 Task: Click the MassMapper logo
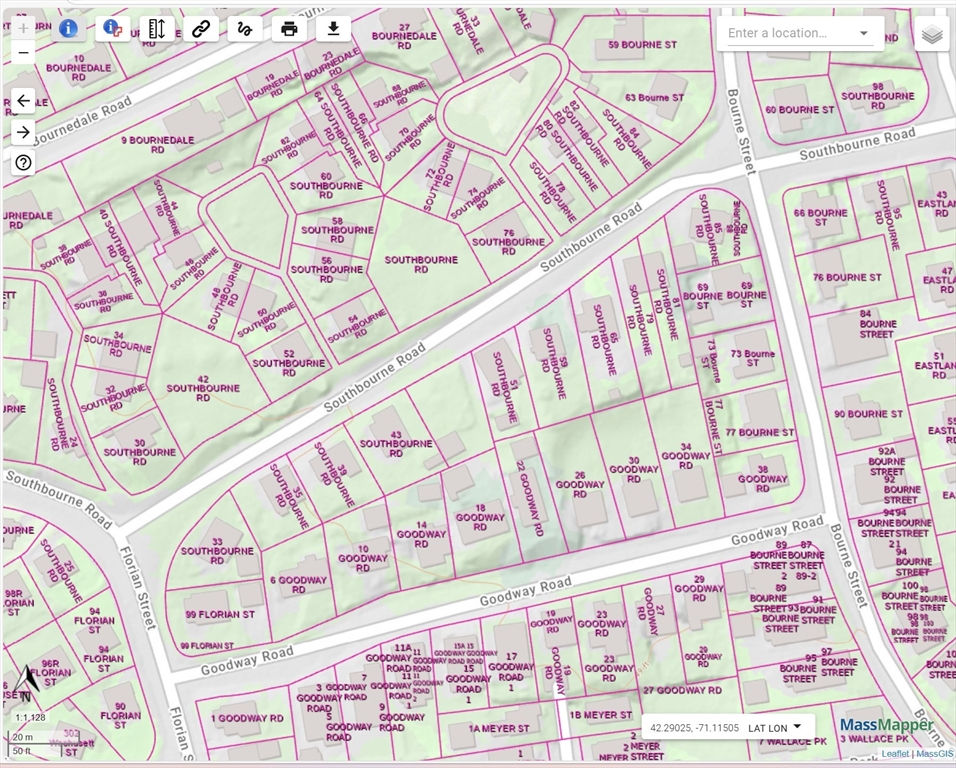click(x=886, y=726)
